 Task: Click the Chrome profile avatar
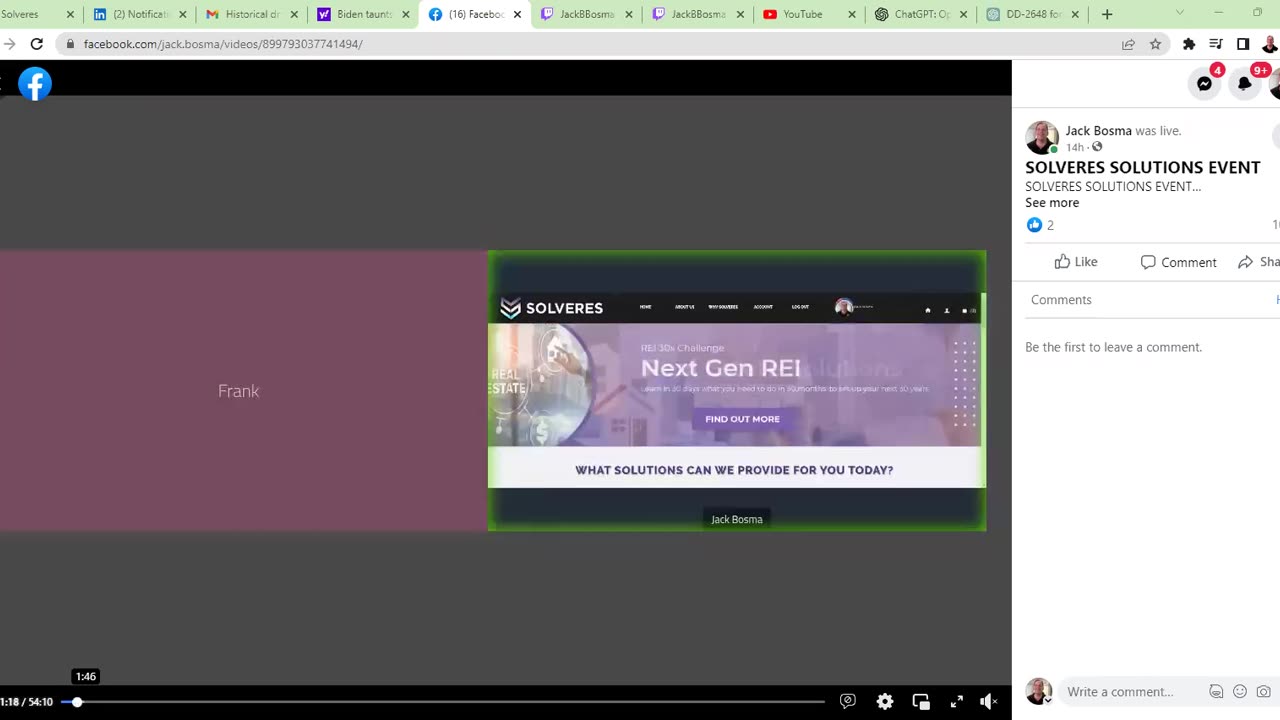coord(1271,44)
